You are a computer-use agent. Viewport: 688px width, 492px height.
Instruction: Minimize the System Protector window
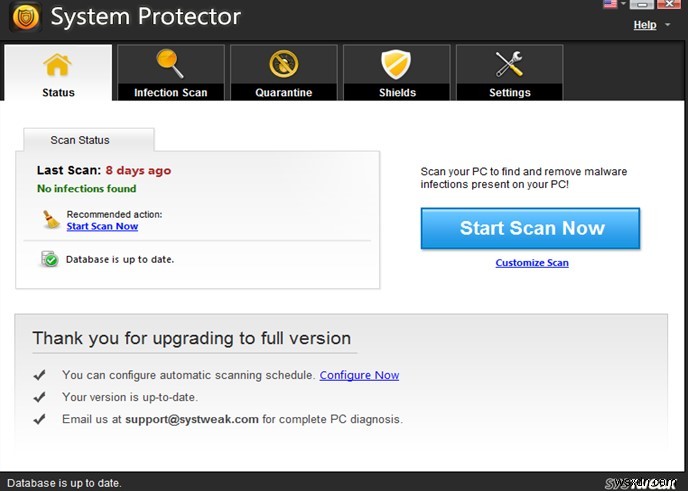pyautogui.click(x=641, y=5)
